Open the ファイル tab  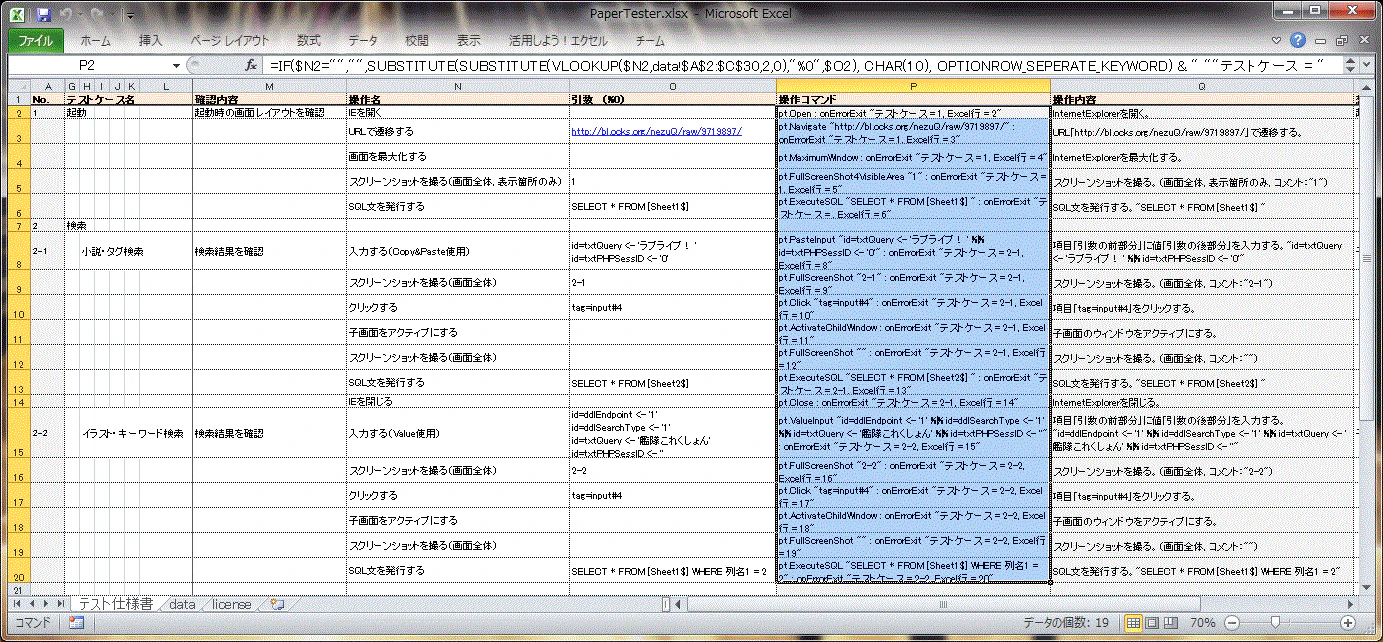(x=37, y=41)
